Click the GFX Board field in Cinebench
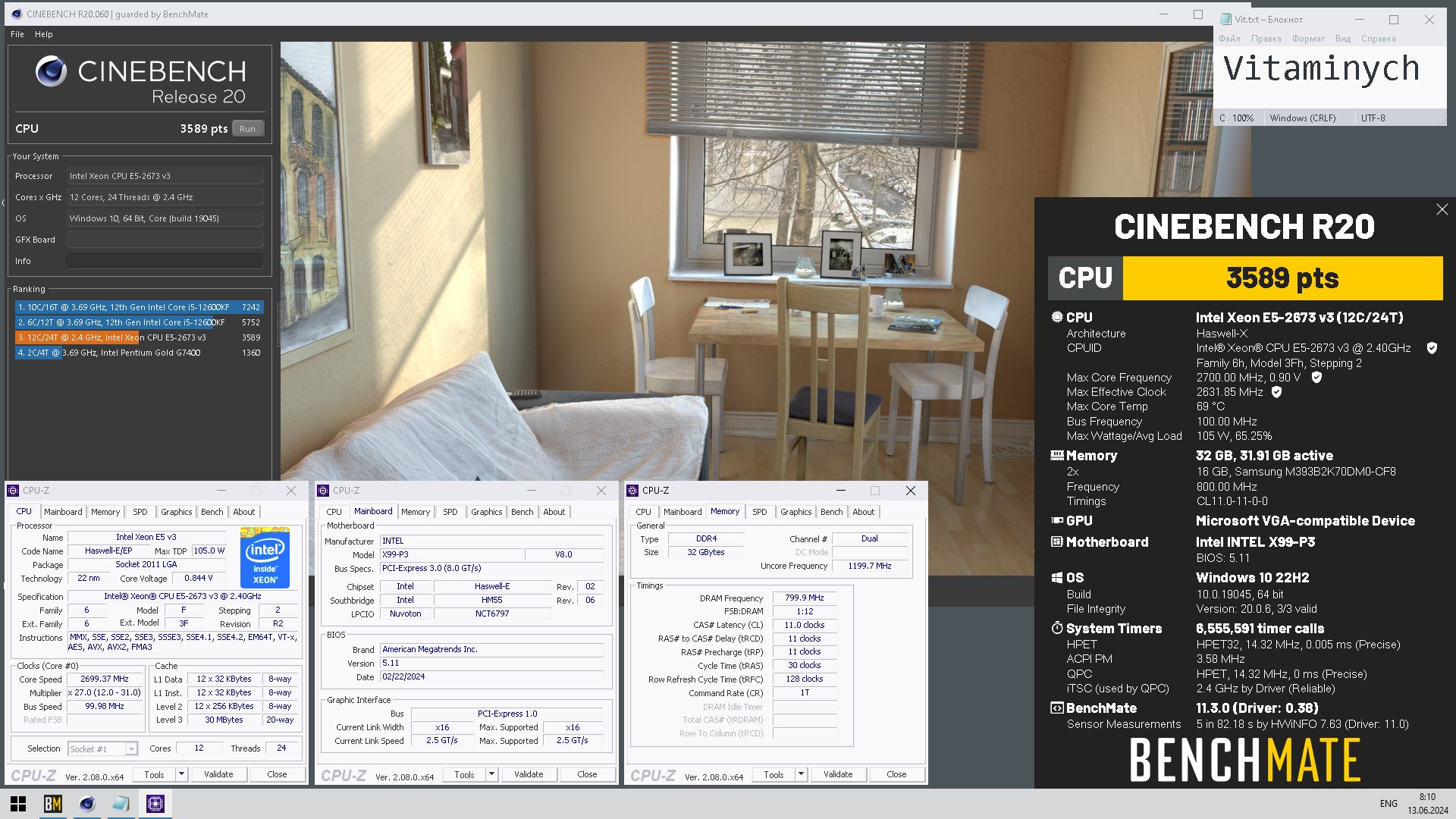 pyautogui.click(x=165, y=240)
